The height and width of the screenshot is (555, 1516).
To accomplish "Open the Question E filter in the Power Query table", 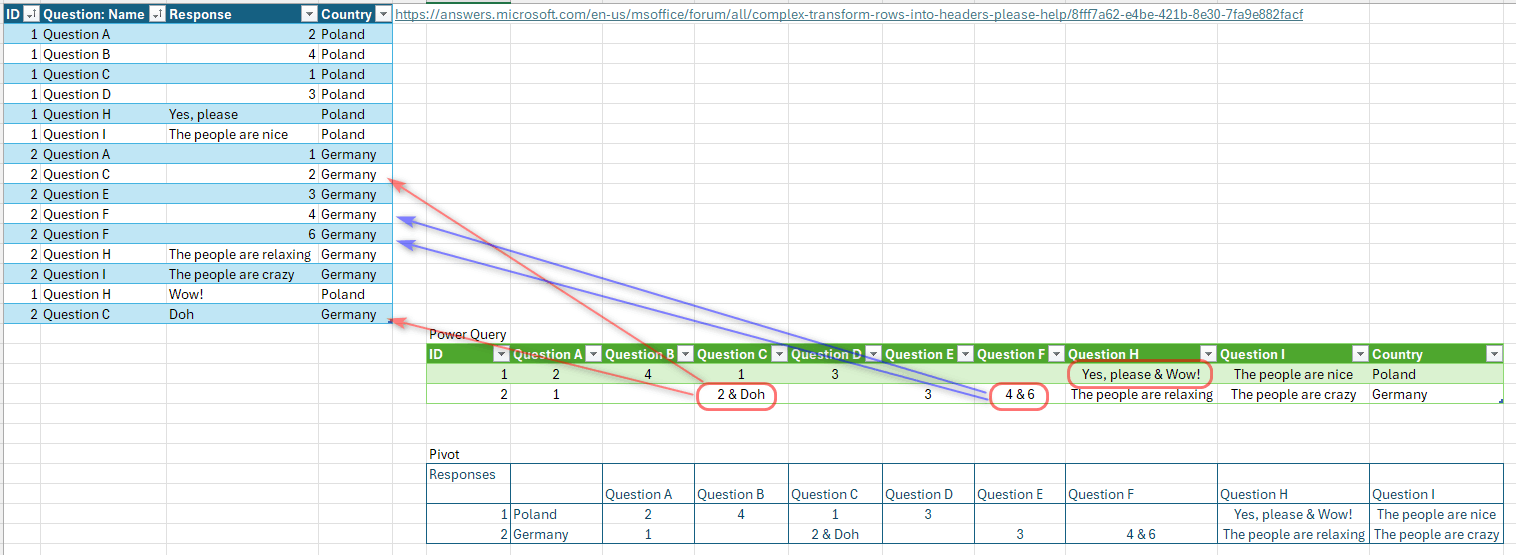I will (964, 354).
